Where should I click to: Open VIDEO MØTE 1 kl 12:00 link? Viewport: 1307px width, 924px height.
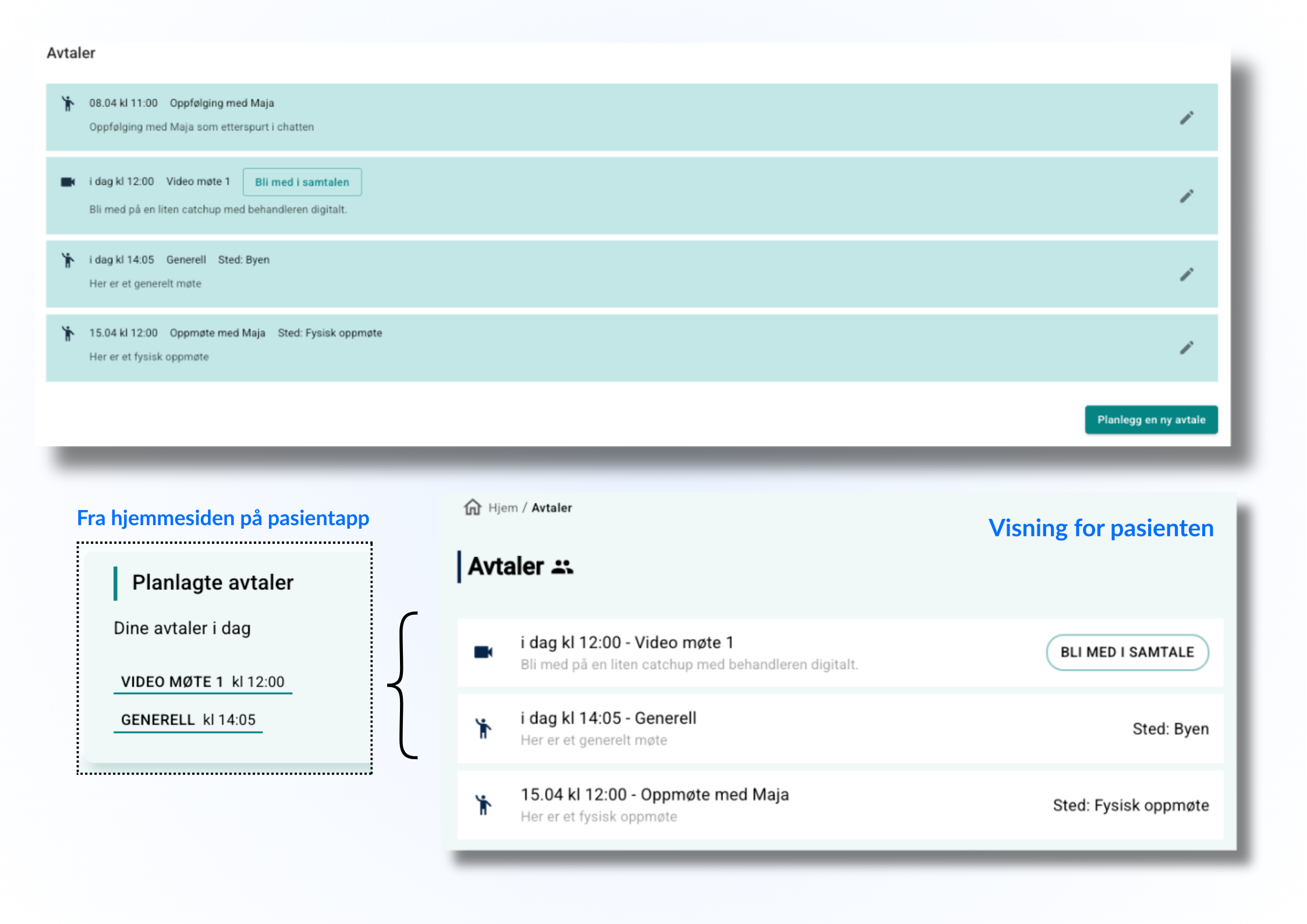tap(202, 682)
